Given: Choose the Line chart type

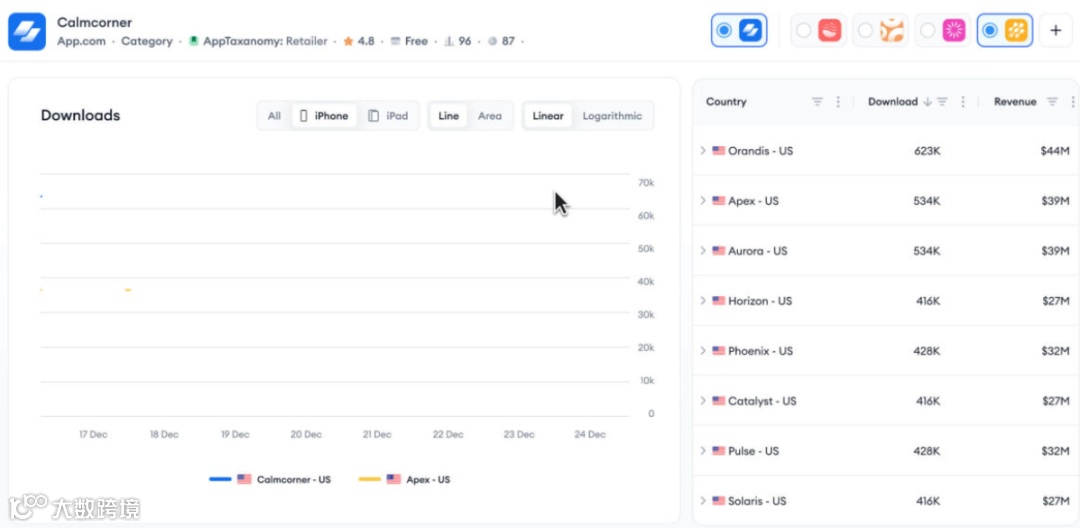Looking at the screenshot, I should point(448,116).
